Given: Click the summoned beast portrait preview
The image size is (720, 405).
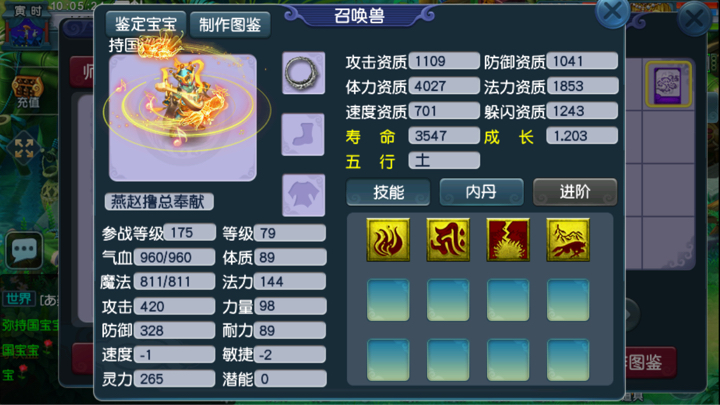Looking at the screenshot, I should point(183,118).
